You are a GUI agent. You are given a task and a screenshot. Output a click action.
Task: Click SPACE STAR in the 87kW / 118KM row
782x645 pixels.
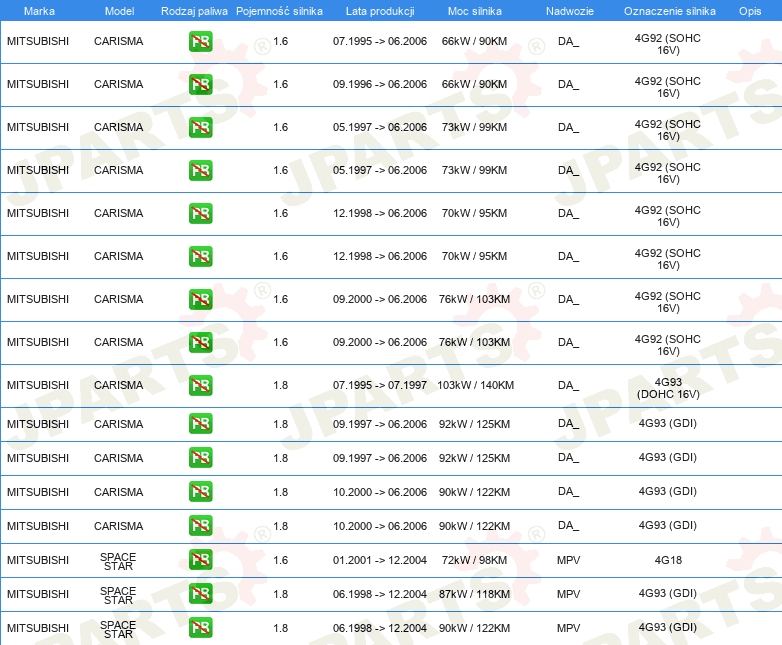pos(118,596)
